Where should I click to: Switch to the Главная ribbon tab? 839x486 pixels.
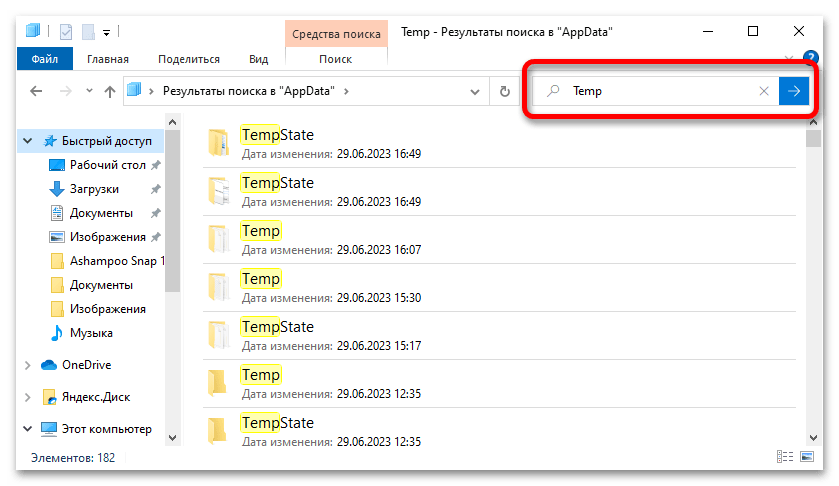coord(108,59)
